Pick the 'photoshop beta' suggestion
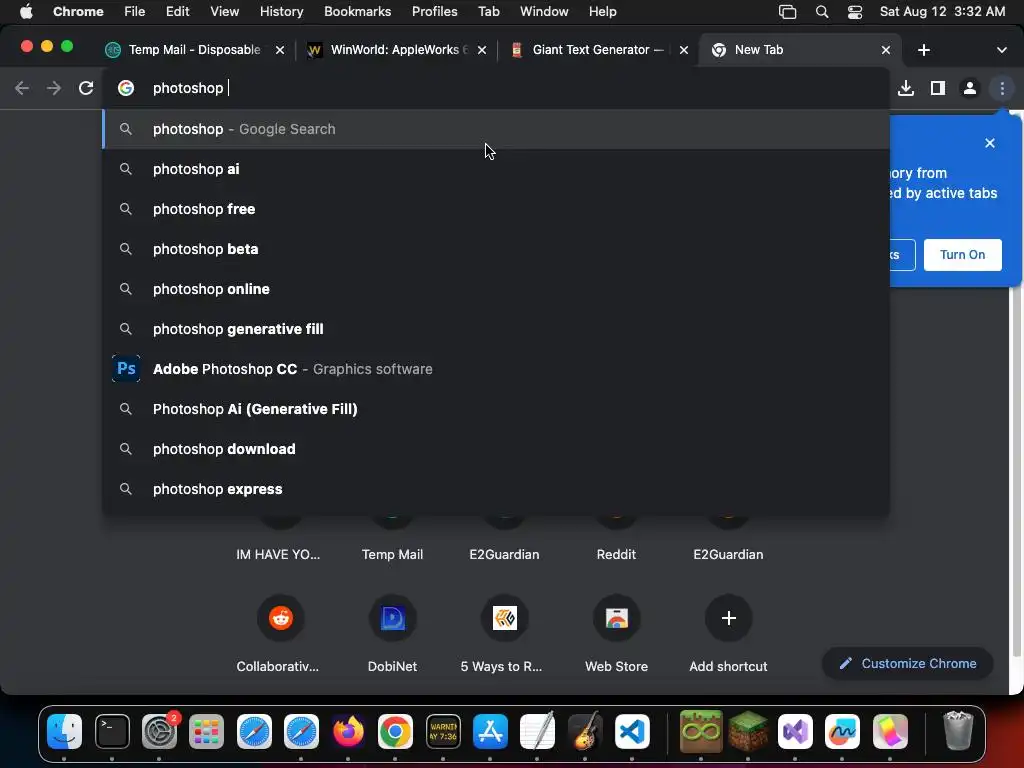The image size is (1024, 768). tap(496, 249)
